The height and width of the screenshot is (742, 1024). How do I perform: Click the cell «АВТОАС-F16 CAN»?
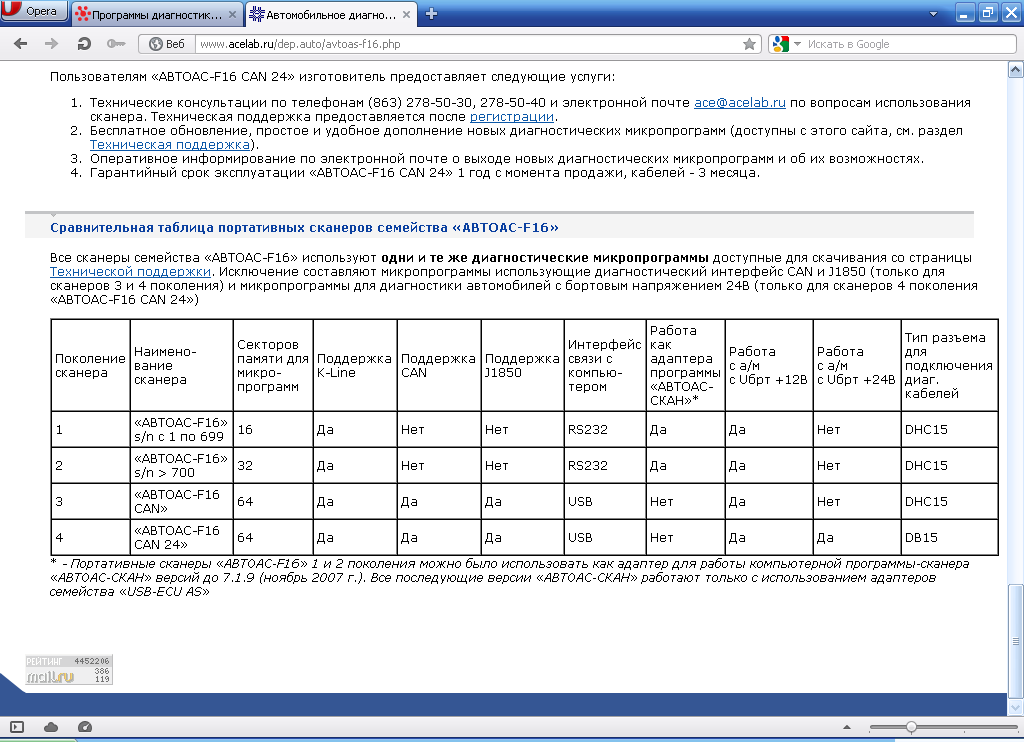(181, 502)
